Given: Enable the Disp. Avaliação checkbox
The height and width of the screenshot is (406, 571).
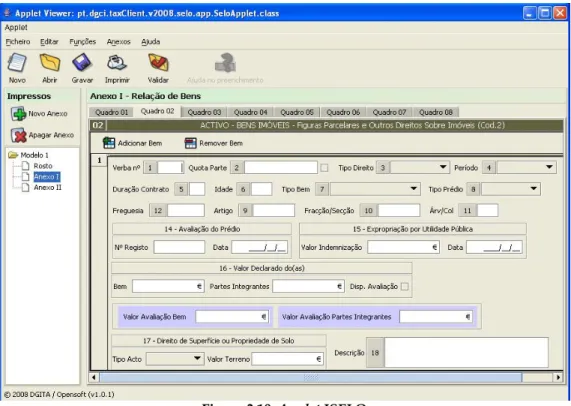Looking at the screenshot, I should (404, 287).
